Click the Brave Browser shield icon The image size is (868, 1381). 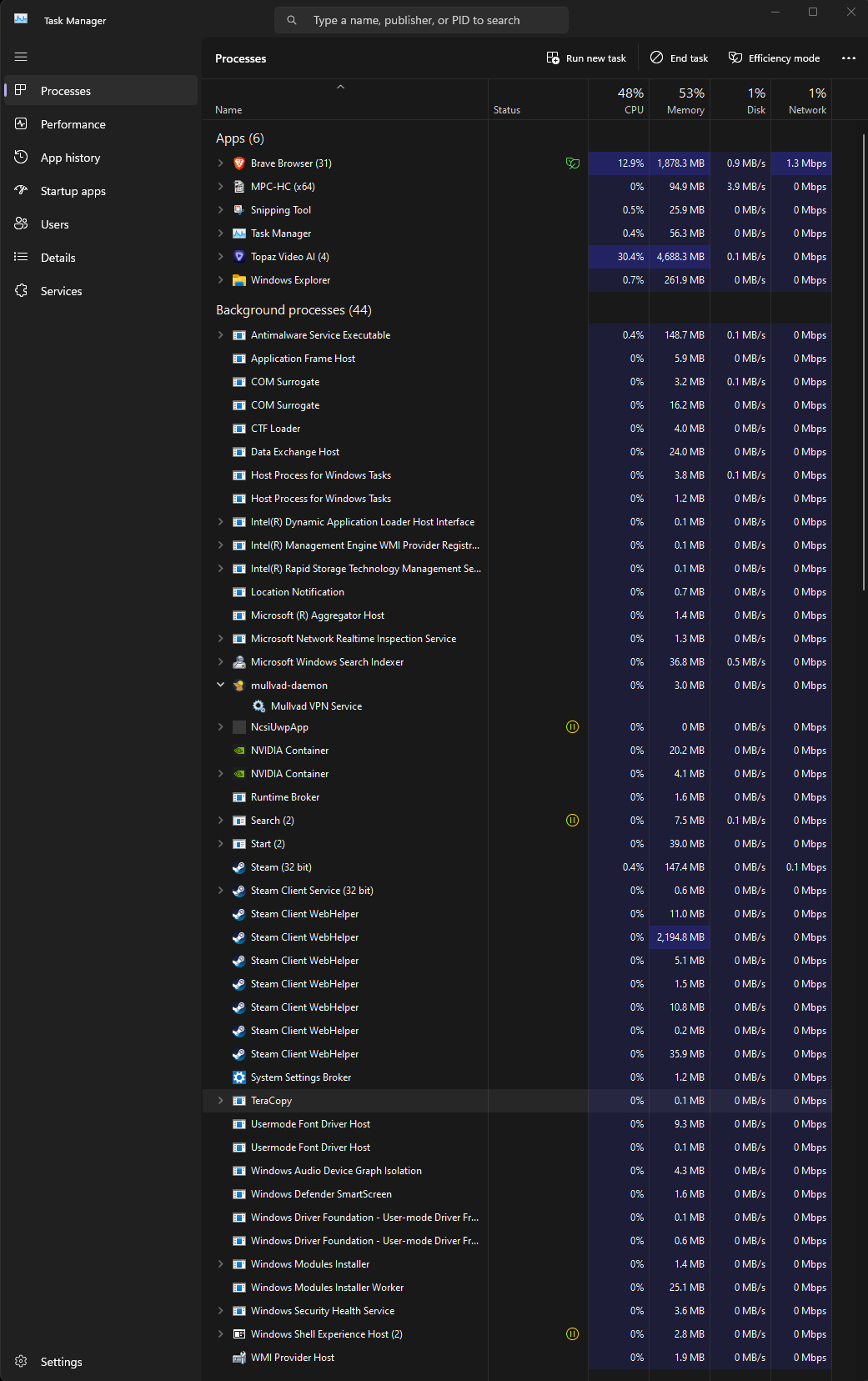coord(239,163)
